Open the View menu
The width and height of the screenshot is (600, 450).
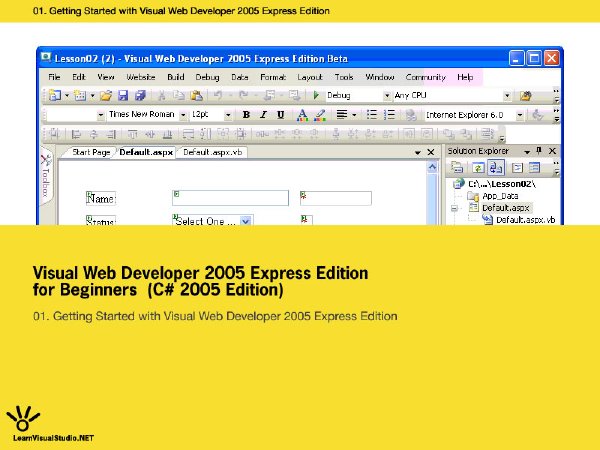pos(106,77)
